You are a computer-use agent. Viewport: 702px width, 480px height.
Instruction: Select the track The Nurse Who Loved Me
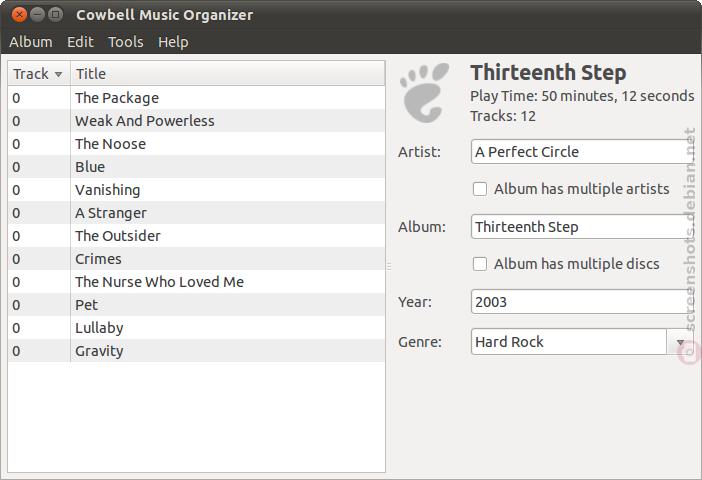(196, 282)
